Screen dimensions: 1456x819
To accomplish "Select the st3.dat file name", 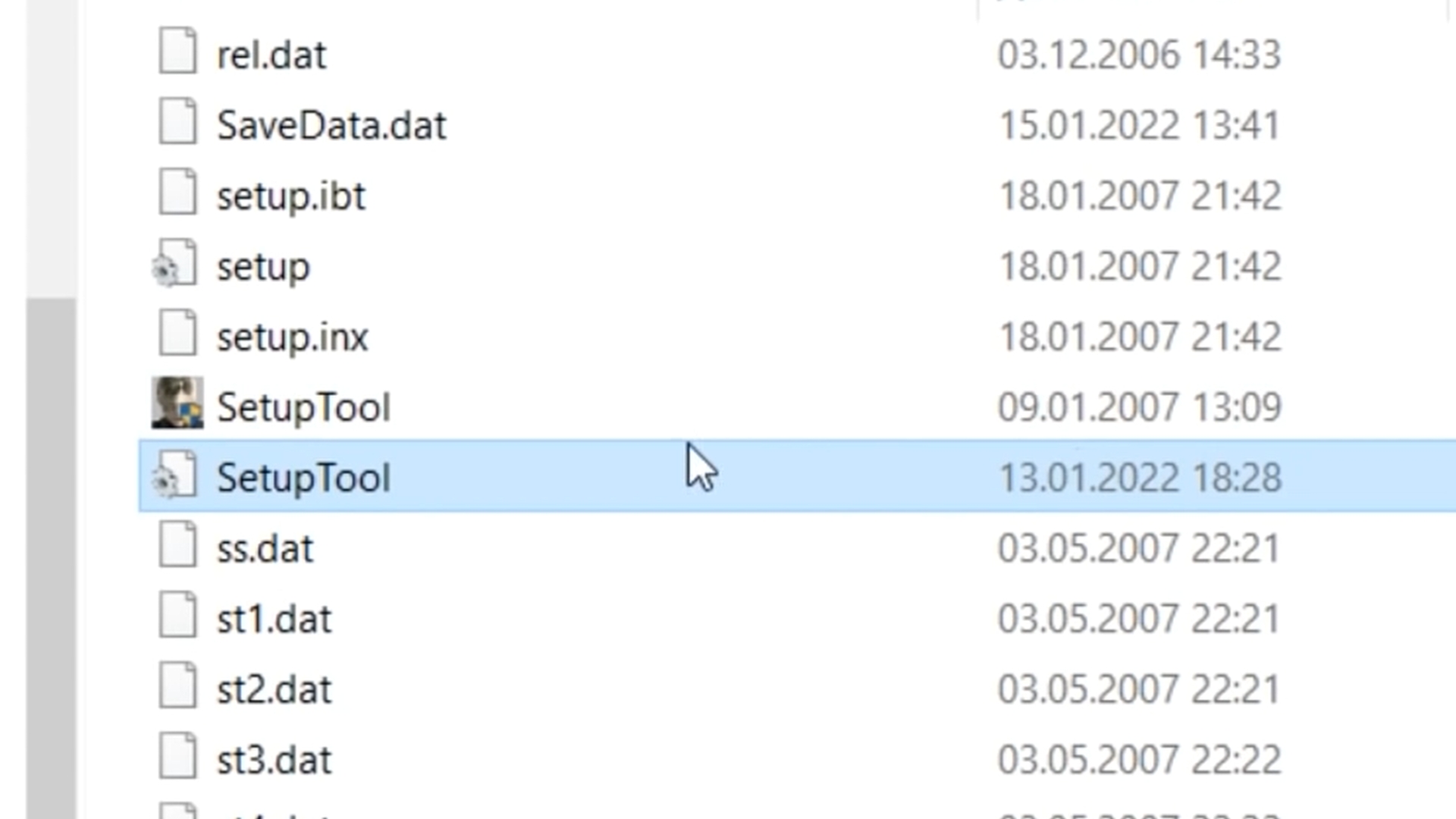I will click(x=274, y=760).
